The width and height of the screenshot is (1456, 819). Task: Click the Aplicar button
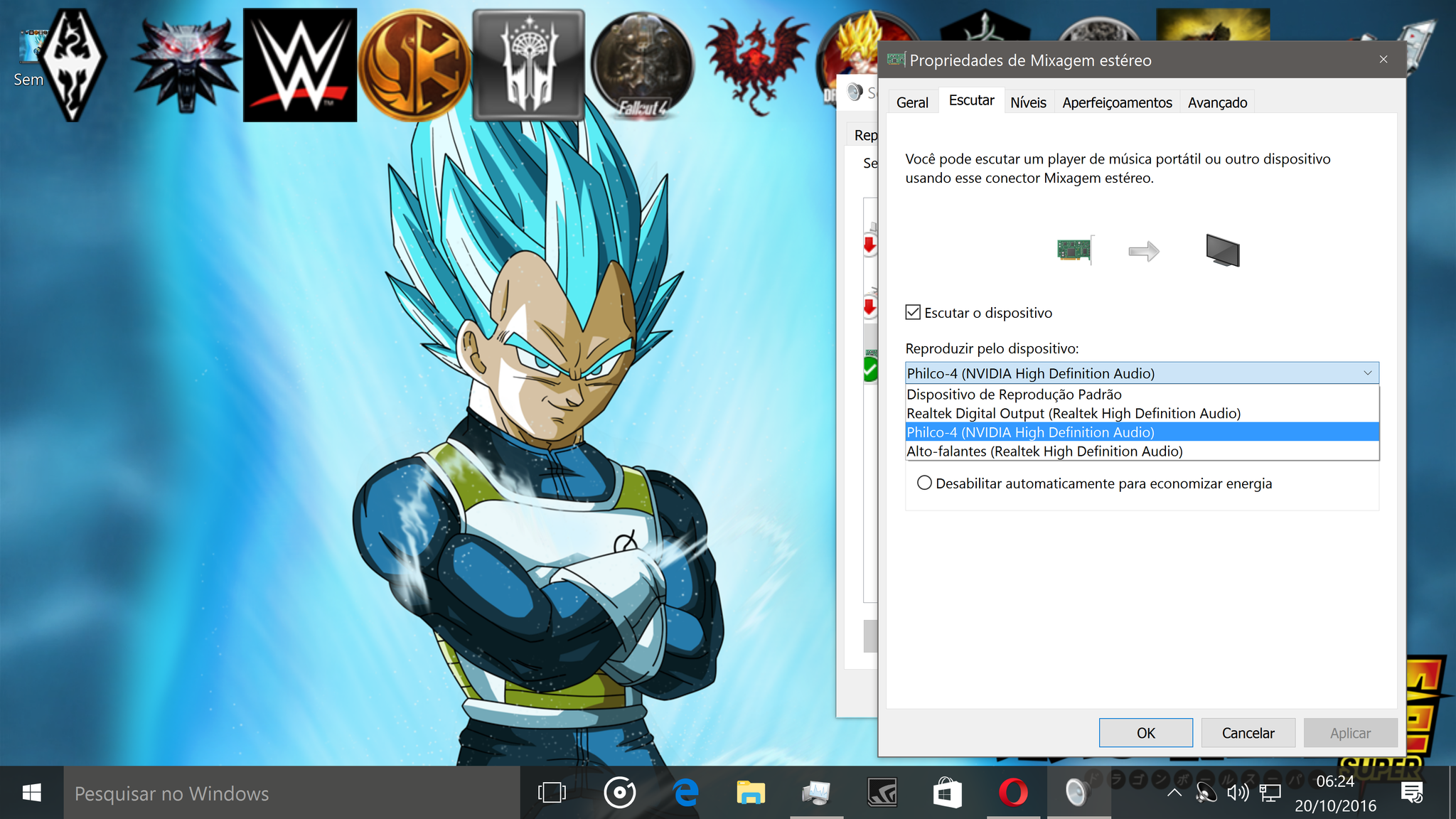coord(1350,732)
